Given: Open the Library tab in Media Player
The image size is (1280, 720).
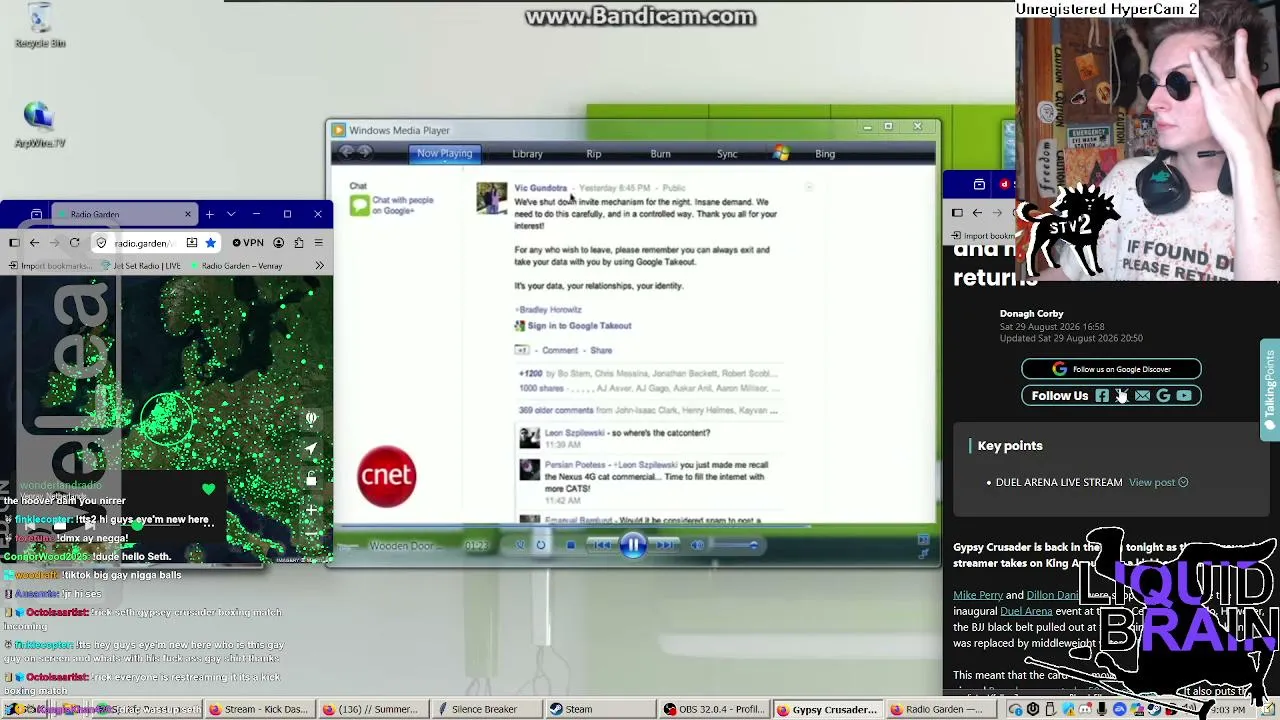Looking at the screenshot, I should coord(527,154).
